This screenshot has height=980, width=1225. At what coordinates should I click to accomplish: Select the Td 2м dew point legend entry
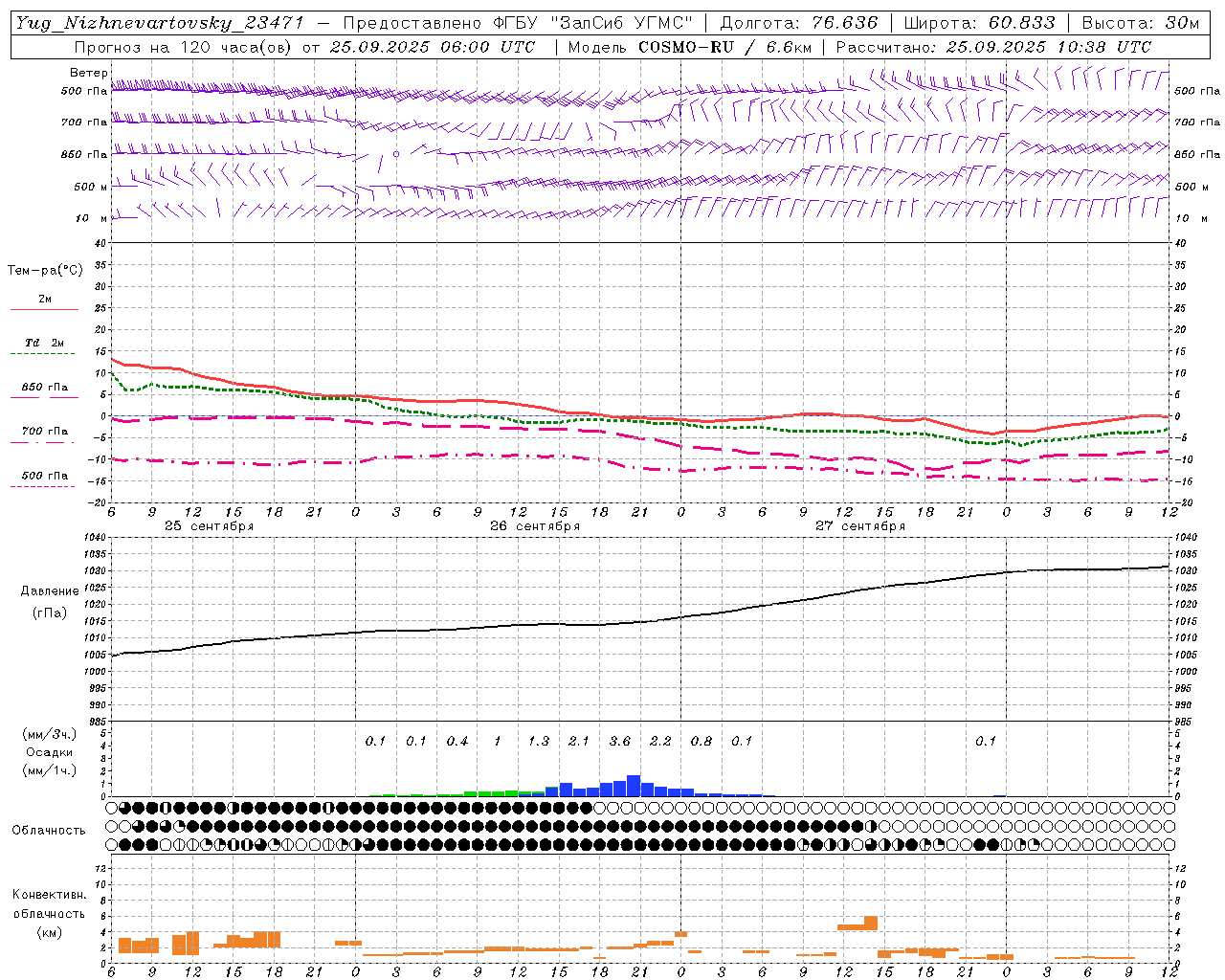point(45,343)
